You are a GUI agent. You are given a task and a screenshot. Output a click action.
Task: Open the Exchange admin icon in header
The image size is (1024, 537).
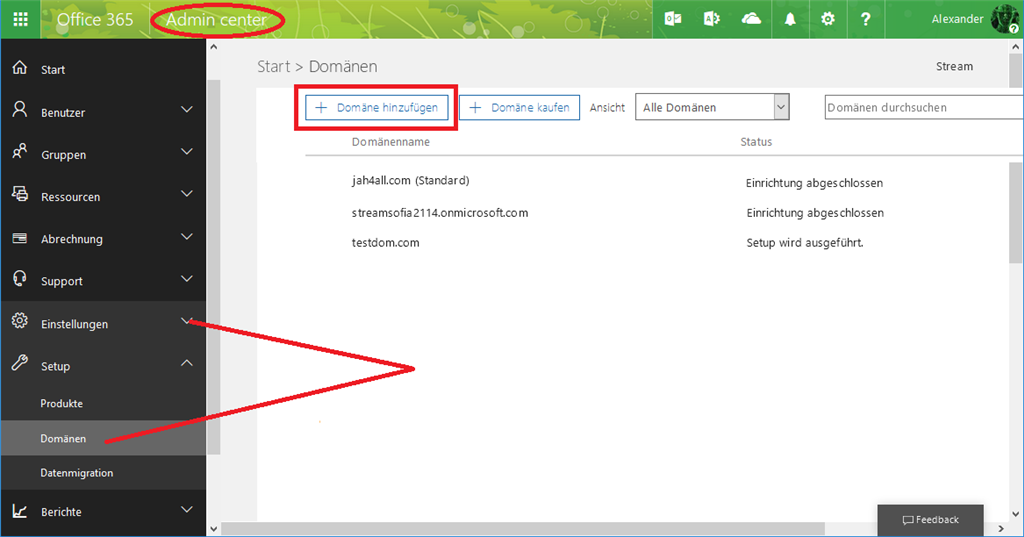coord(711,19)
